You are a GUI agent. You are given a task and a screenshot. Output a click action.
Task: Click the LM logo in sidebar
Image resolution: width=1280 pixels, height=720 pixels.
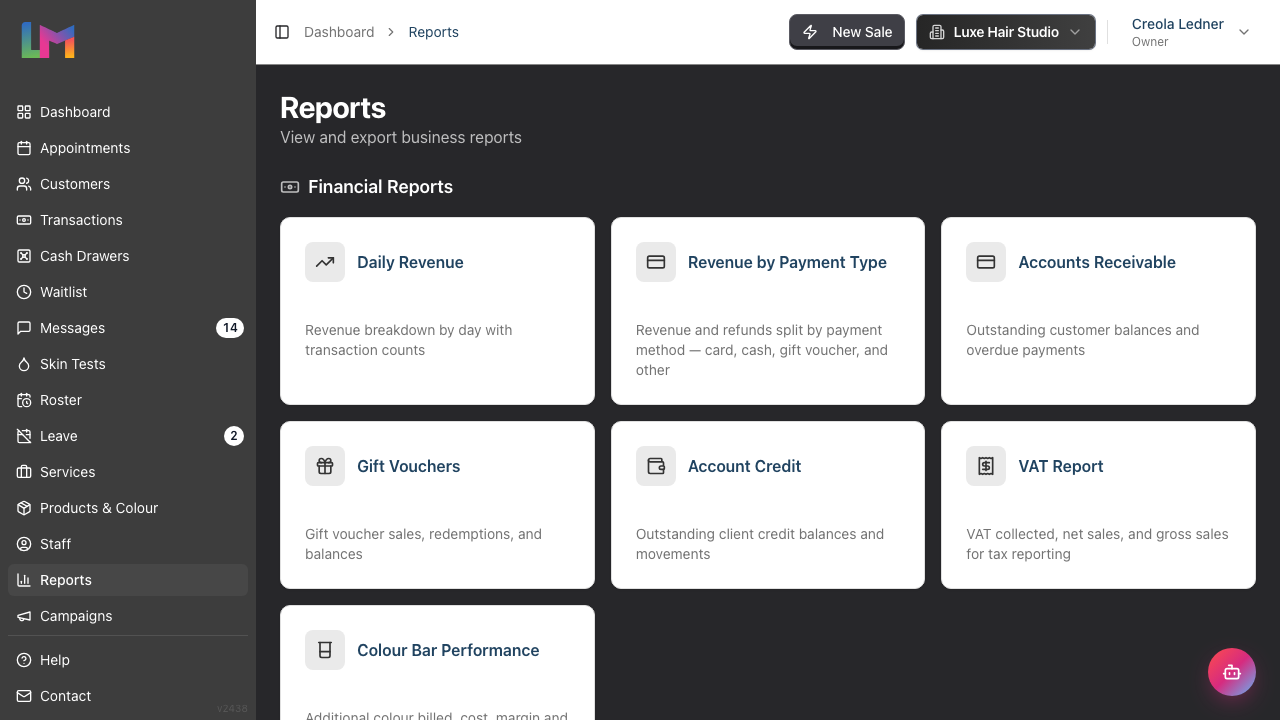(x=48, y=40)
